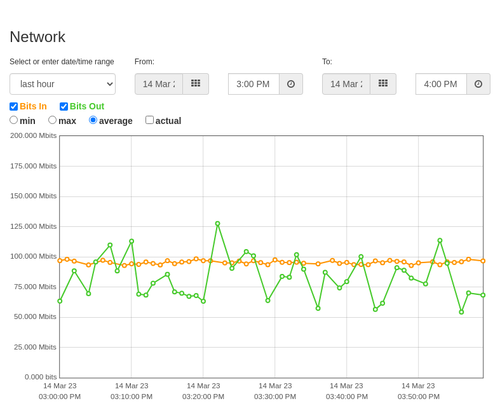
Task: Click the '200.000 Mbits' axis label
Action: tap(33, 136)
